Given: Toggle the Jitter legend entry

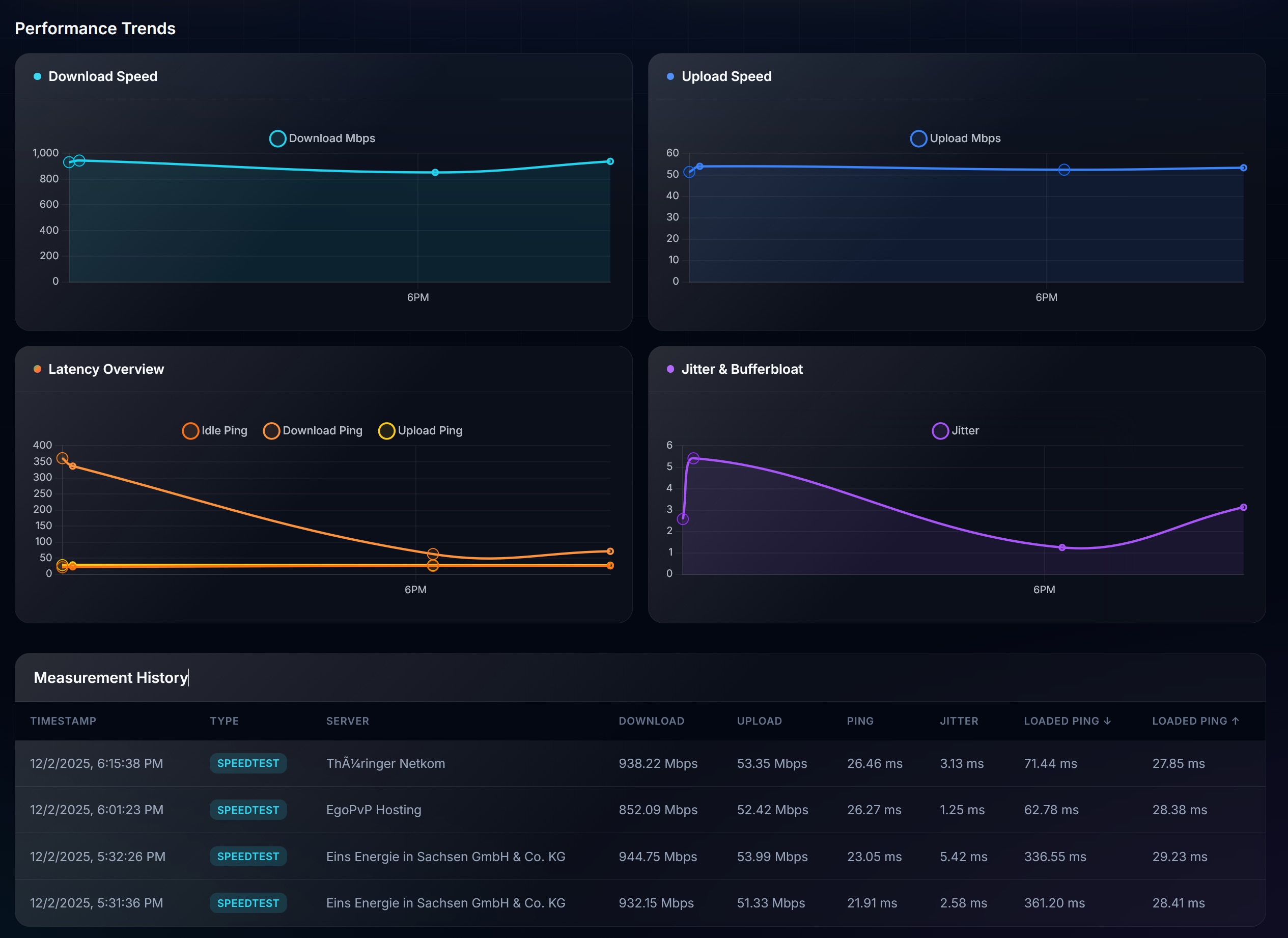Looking at the screenshot, I should click(x=955, y=431).
